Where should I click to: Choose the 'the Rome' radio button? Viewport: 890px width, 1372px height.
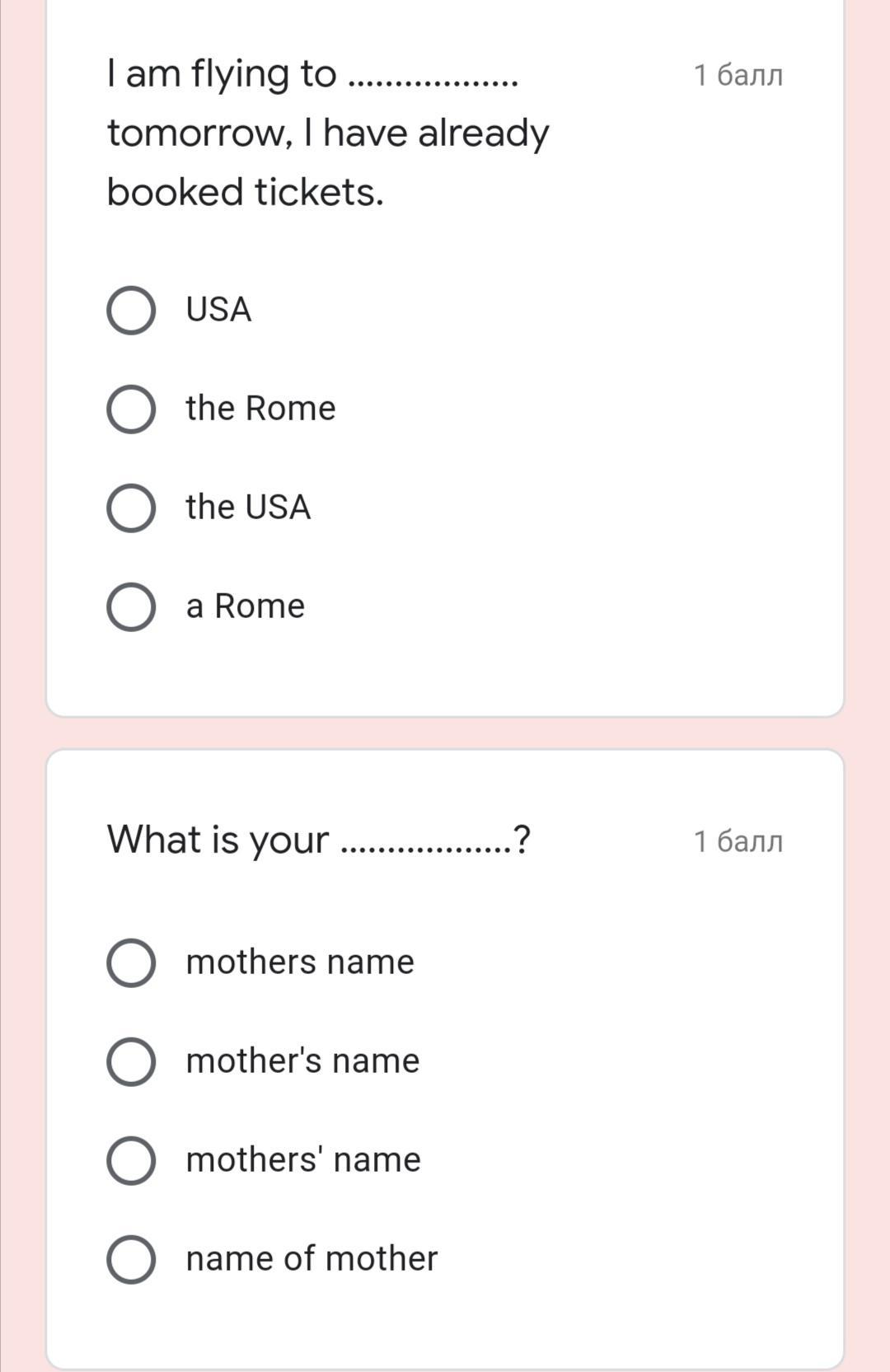tap(131, 410)
